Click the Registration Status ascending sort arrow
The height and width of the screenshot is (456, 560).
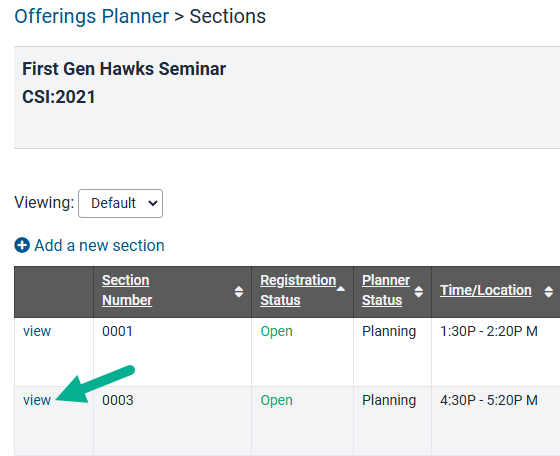click(341, 289)
